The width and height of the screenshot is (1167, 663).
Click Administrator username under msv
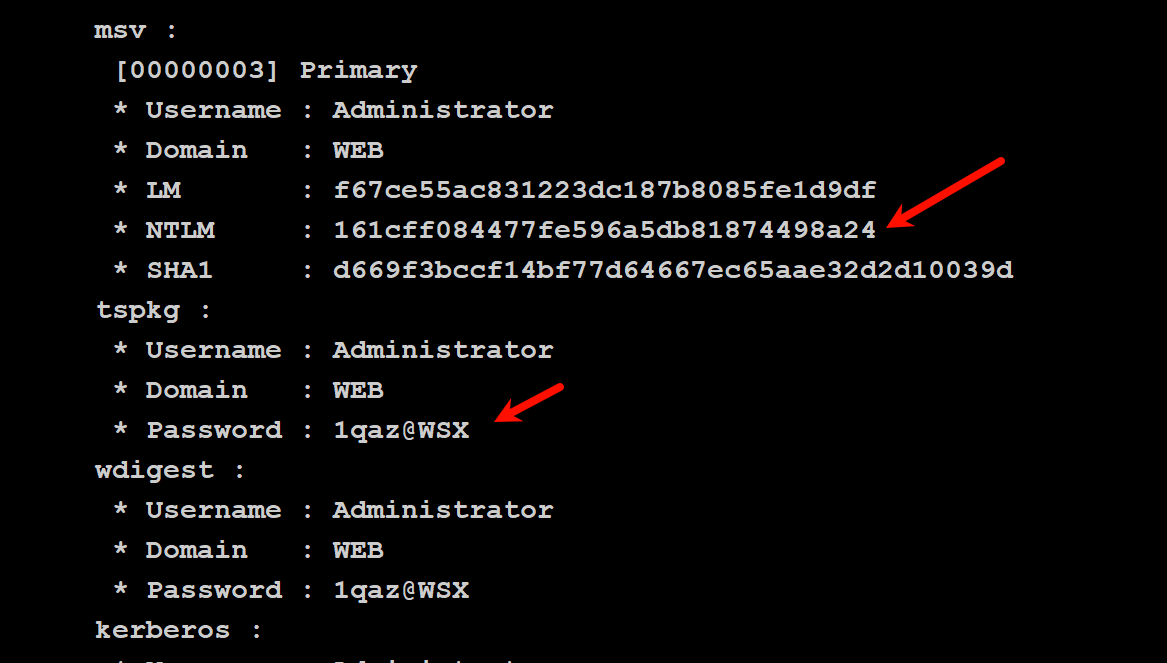[443, 110]
